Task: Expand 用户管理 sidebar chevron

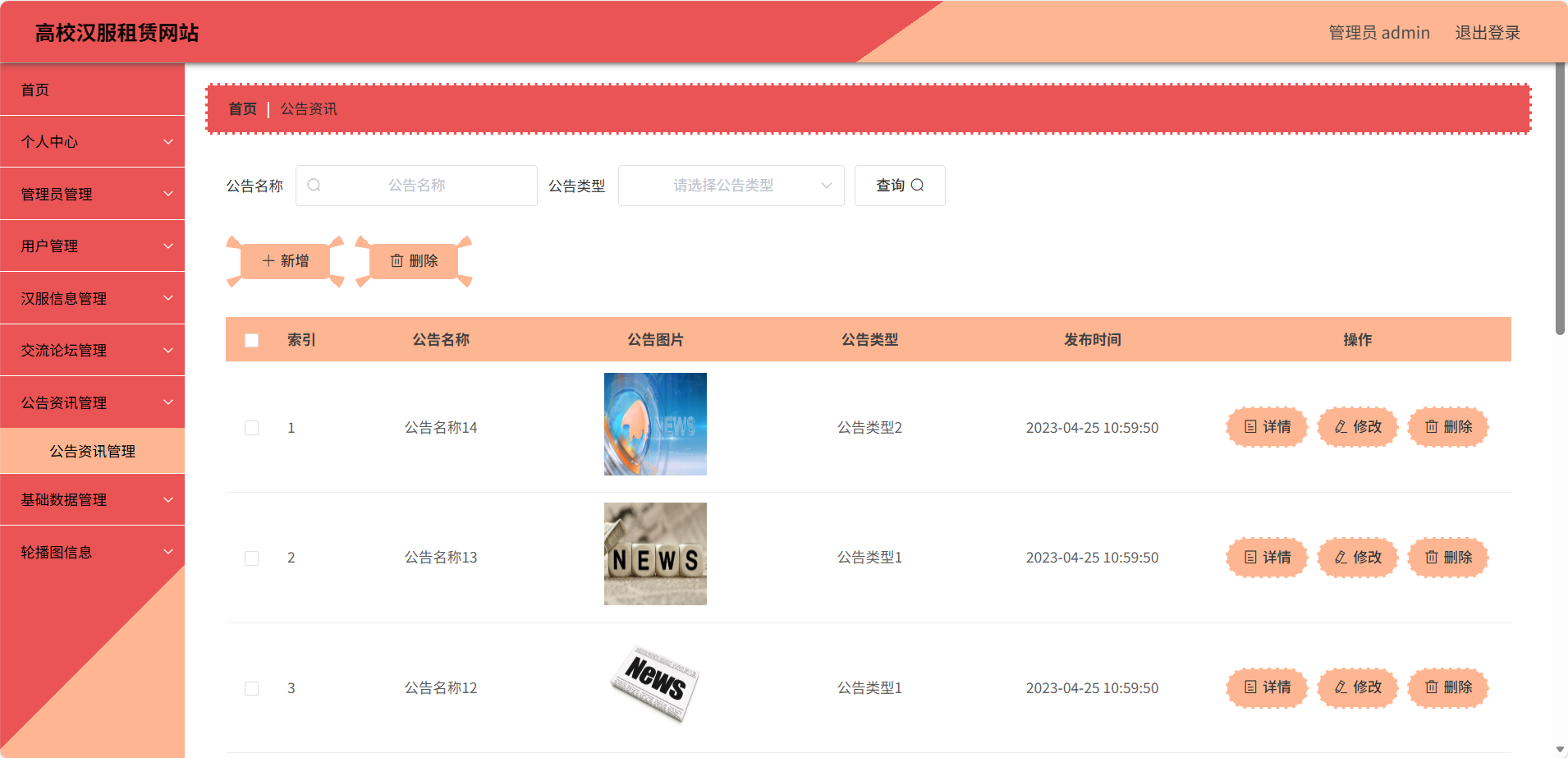Action: point(168,246)
